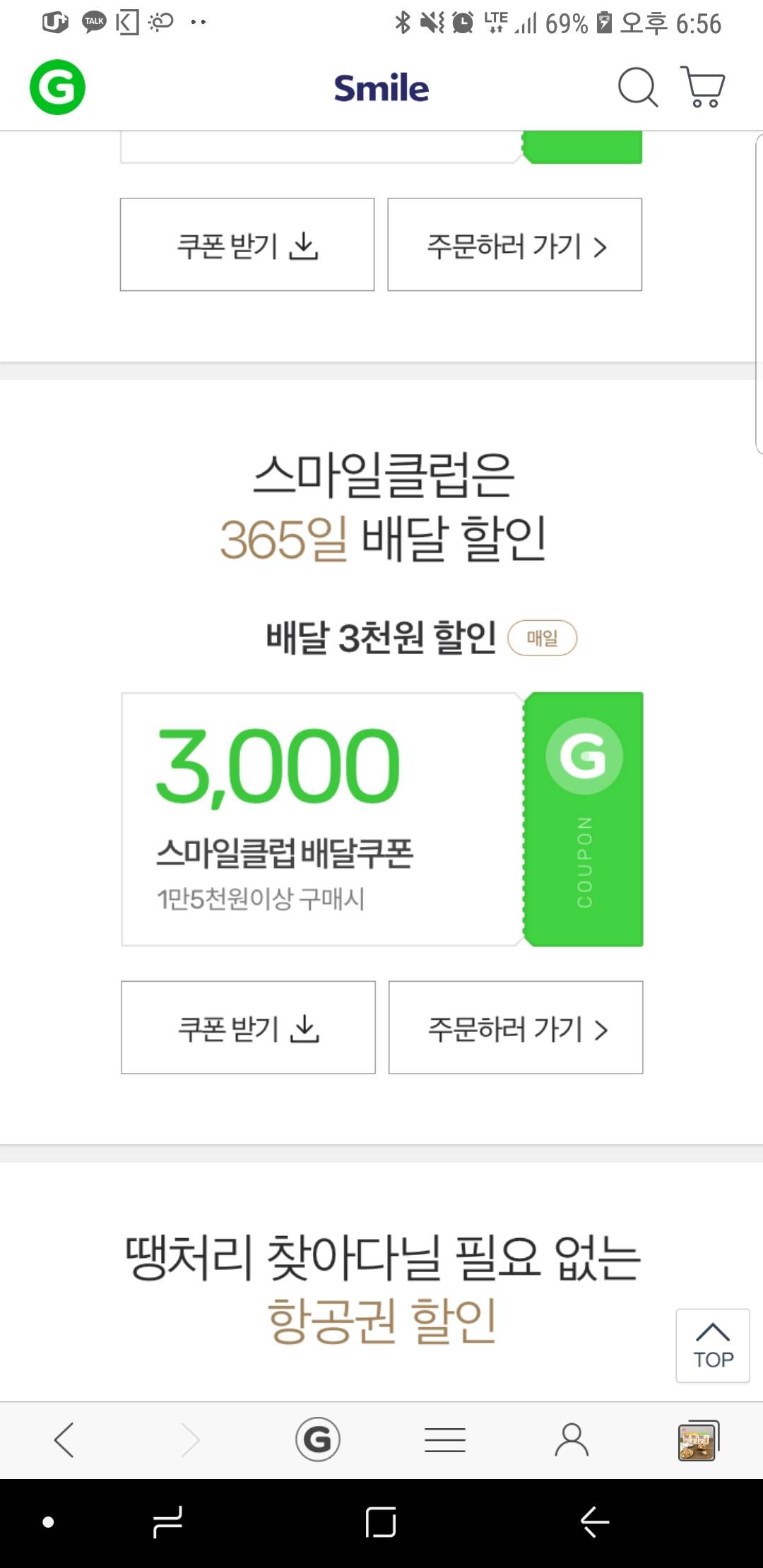Screen dimensions: 763x1568
Task: Go back using bottom bar arrow
Action: point(64,1439)
